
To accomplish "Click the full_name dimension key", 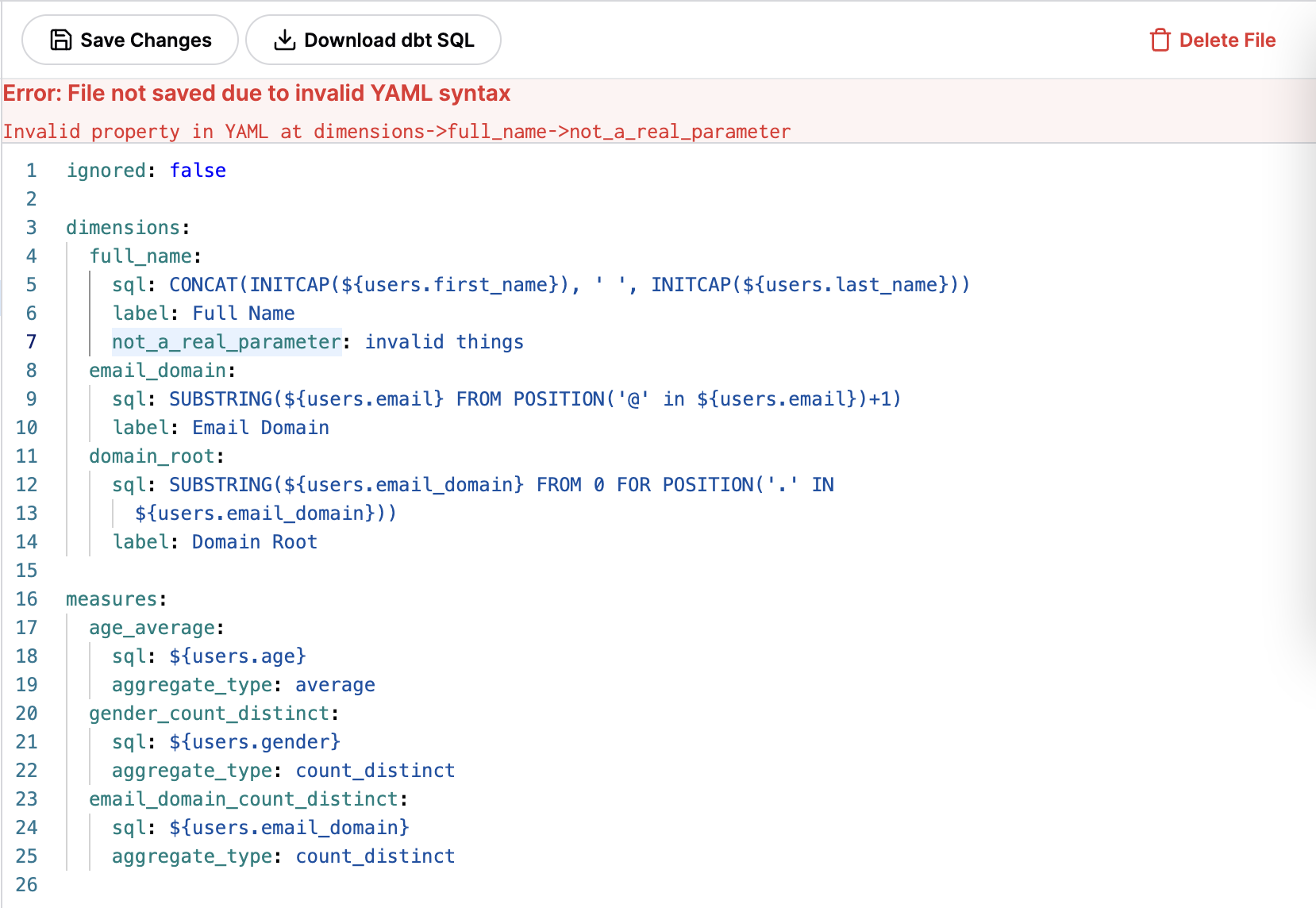I will [140, 256].
